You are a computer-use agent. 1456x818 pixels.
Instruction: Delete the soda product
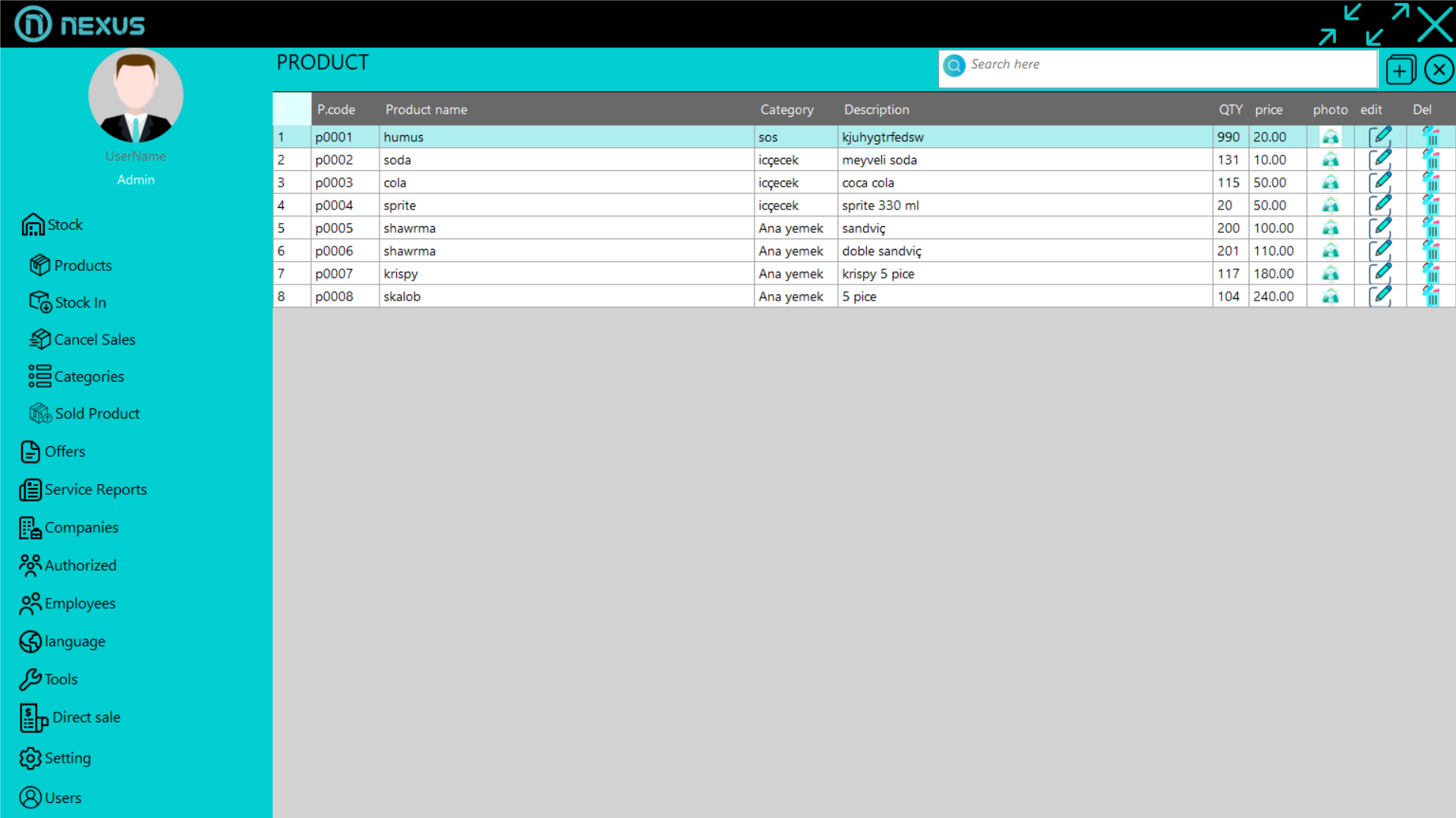(x=1431, y=160)
